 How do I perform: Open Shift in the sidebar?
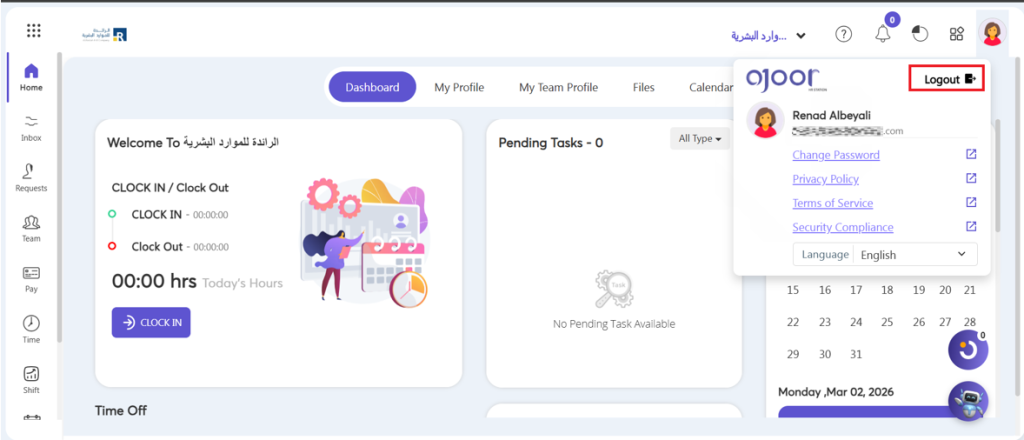click(x=31, y=378)
